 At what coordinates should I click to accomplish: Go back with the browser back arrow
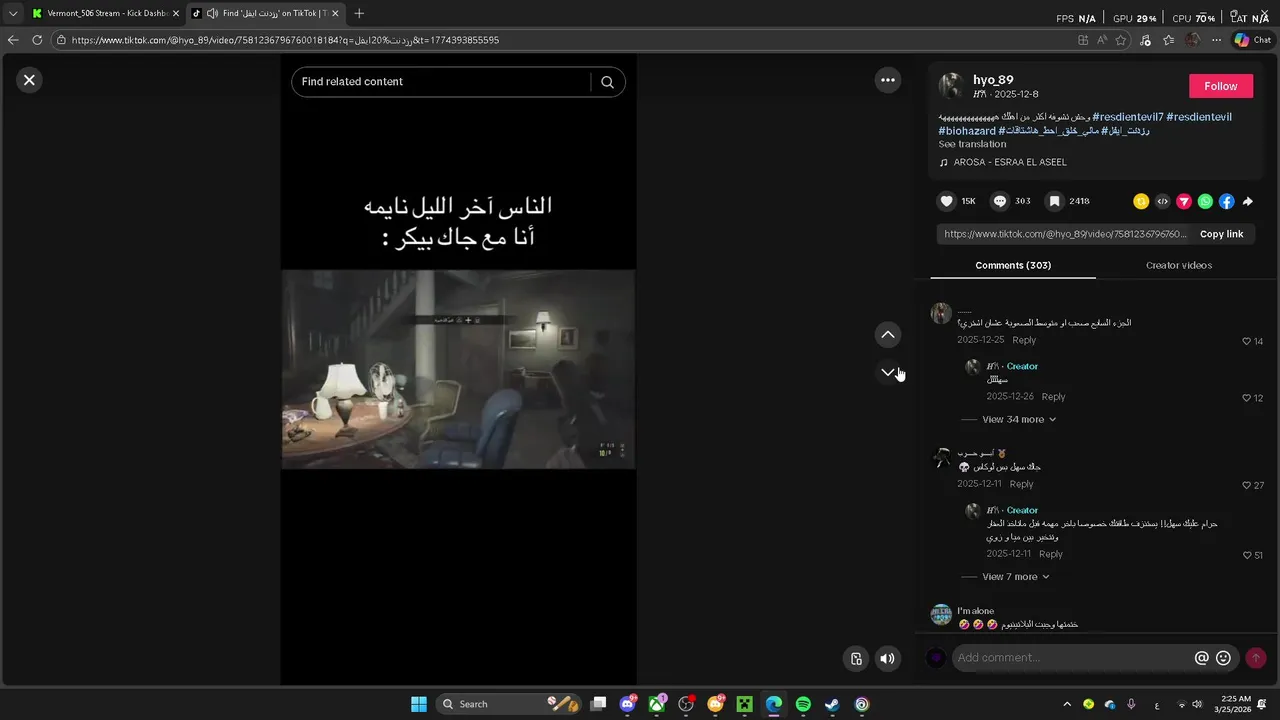pyautogui.click(x=13, y=40)
